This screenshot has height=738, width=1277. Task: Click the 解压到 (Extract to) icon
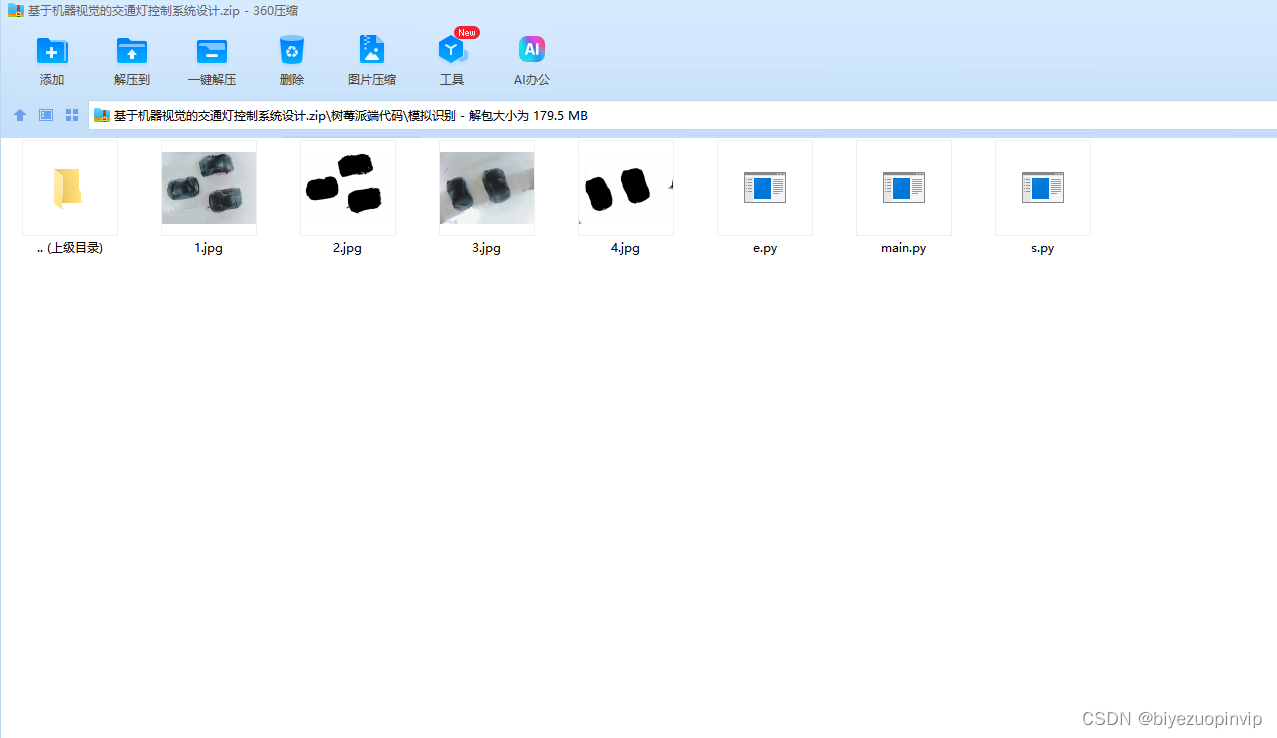[132, 50]
